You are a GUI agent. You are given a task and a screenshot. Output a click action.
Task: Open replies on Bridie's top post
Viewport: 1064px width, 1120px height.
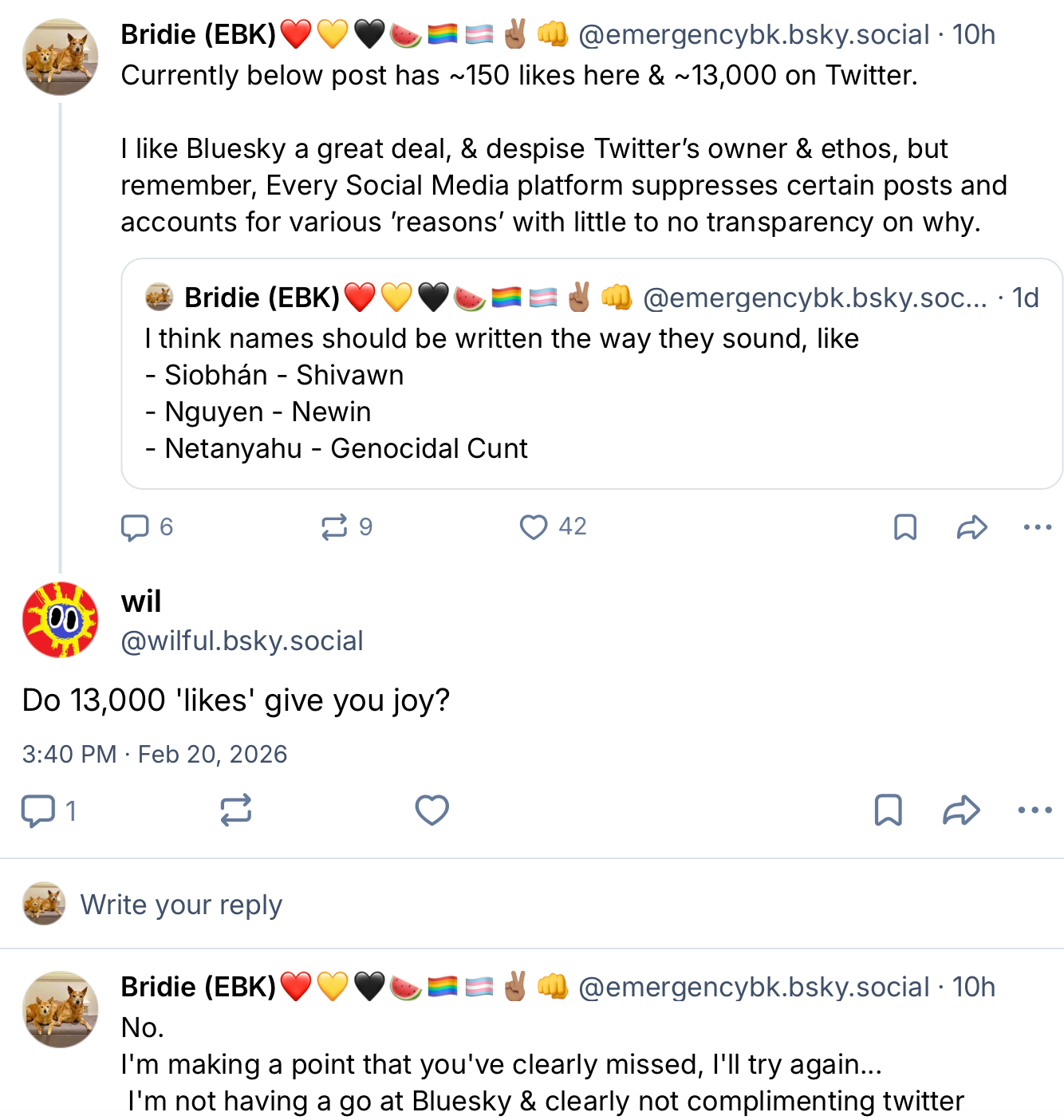[136, 527]
